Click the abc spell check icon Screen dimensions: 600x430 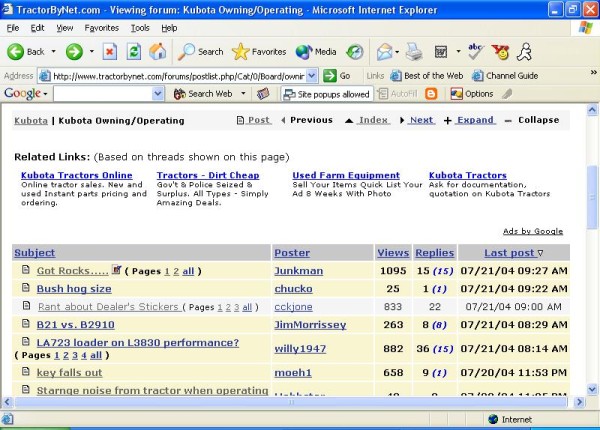point(476,52)
